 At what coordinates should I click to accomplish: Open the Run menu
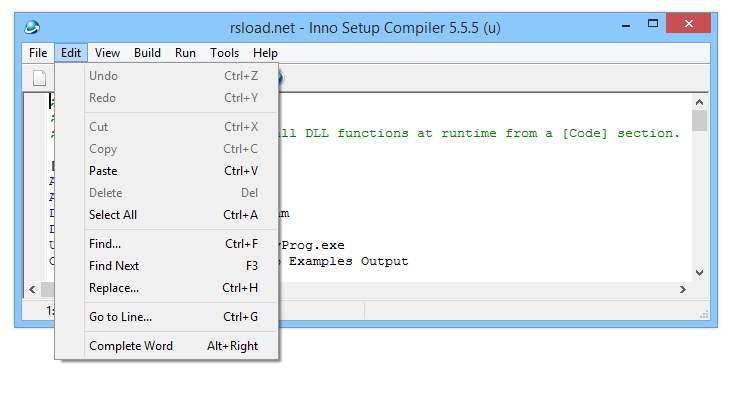185,53
